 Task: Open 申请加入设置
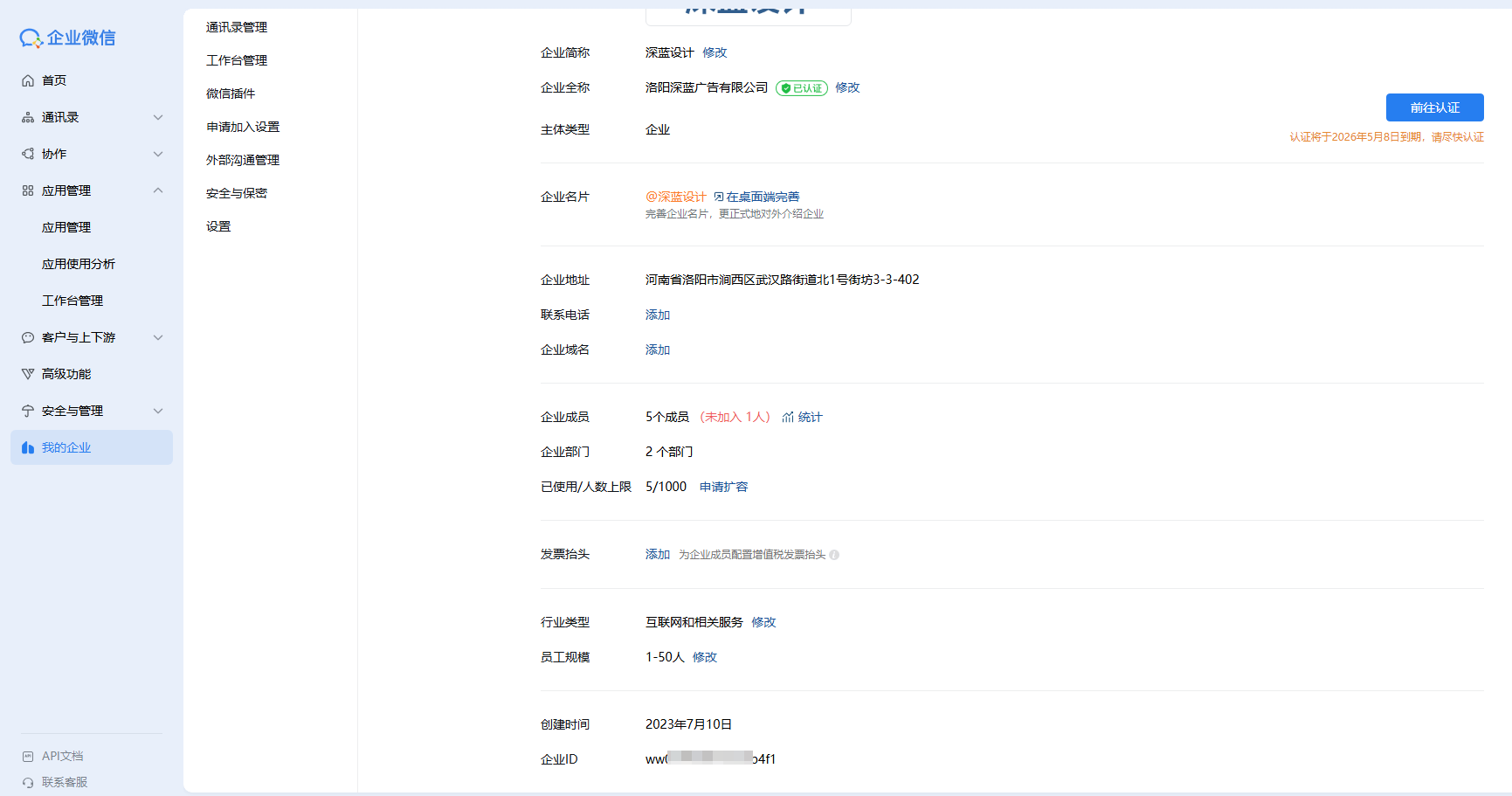click(243, 127)
